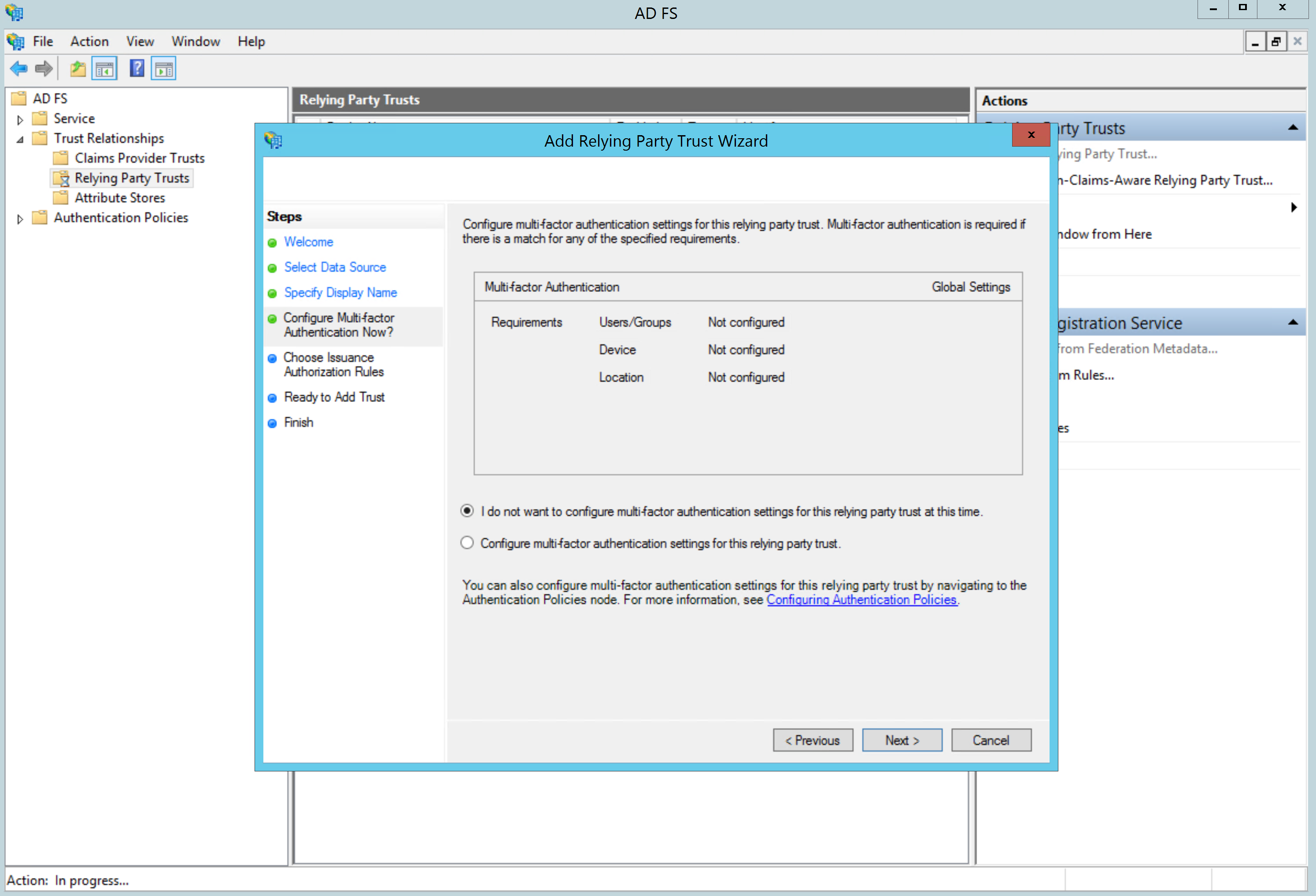
Task: Click Non-Claims-Aware Relying Party Trust action
Action: coord(1165,180)
